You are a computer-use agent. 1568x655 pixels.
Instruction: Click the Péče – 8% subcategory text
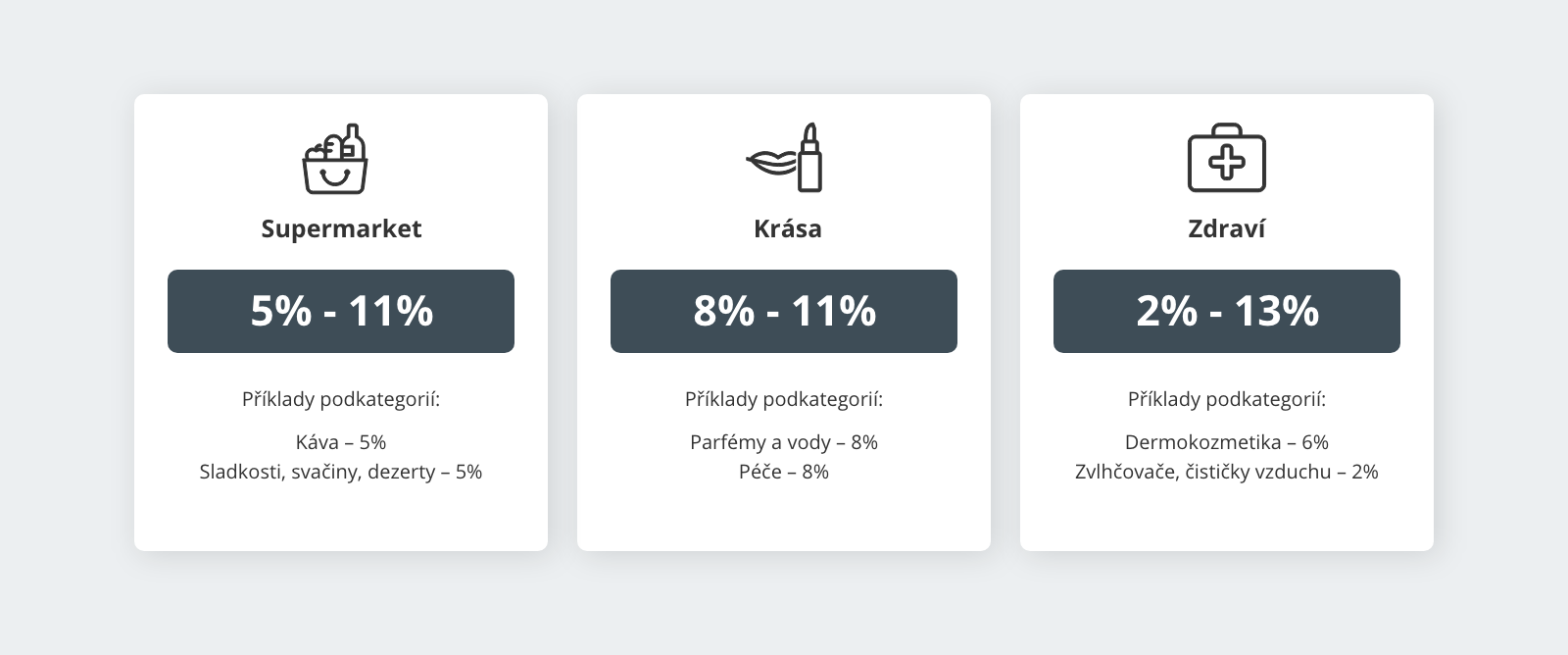coord(785,472)
